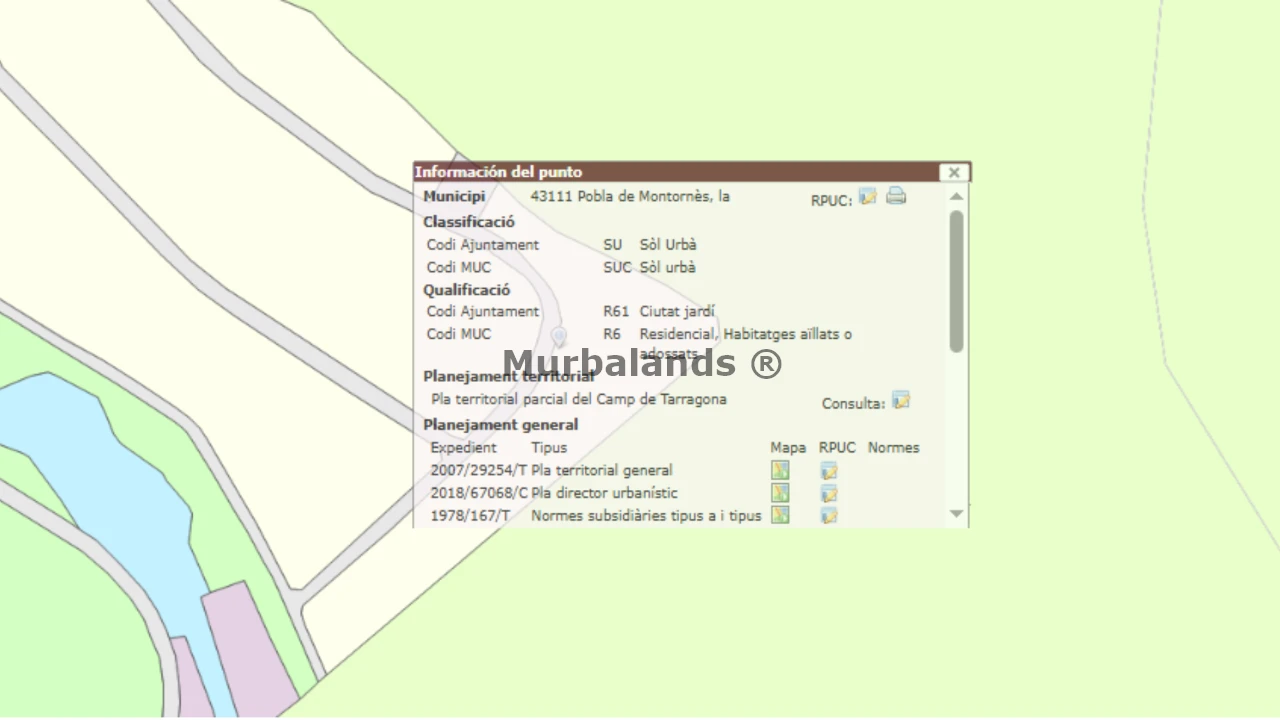Click the 'Sòl Urbà' value next to SU
This screenshot has width=1280, height=720.
click(x=668, y=245)
